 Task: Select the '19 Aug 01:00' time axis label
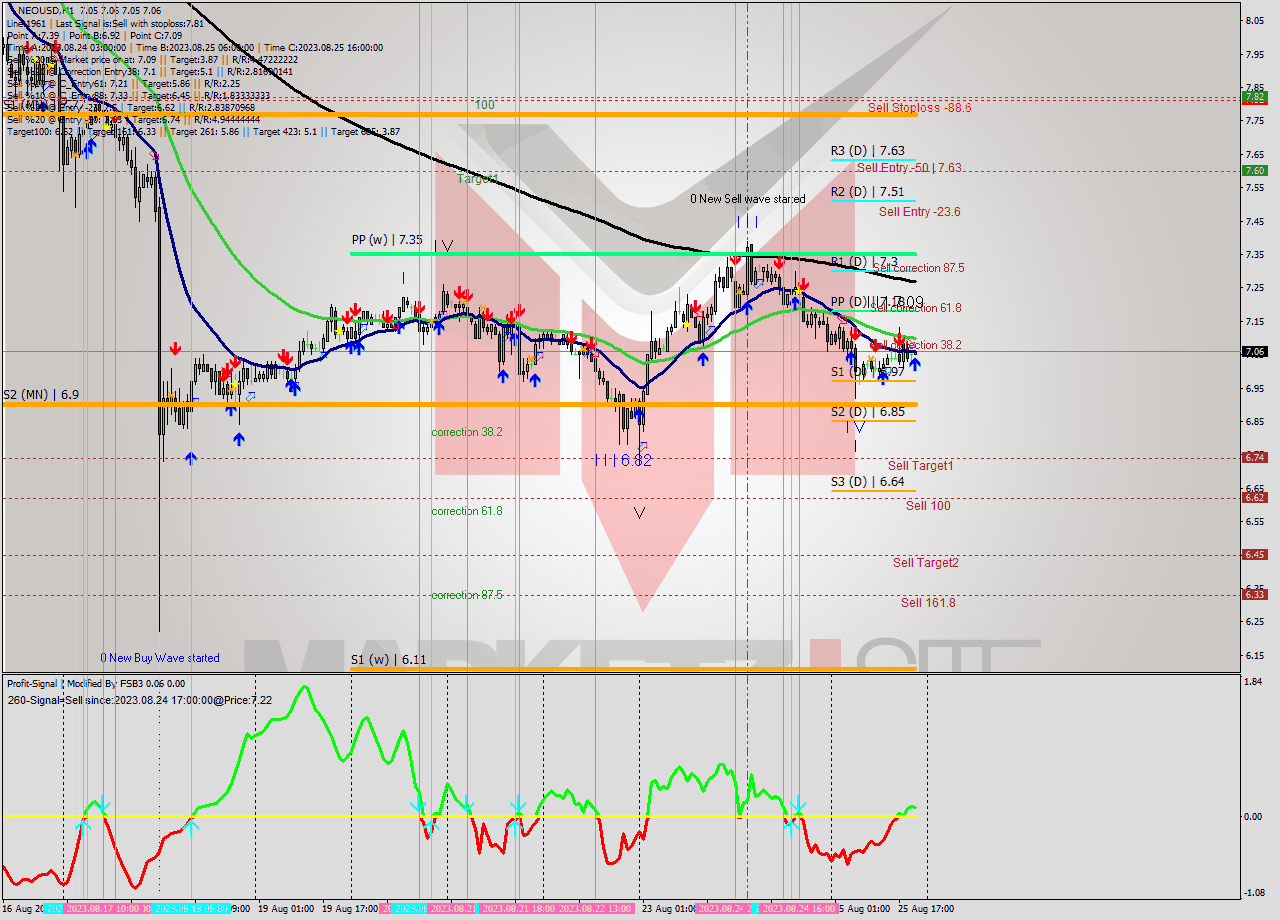pyautogui.click(x=285, y=909)
